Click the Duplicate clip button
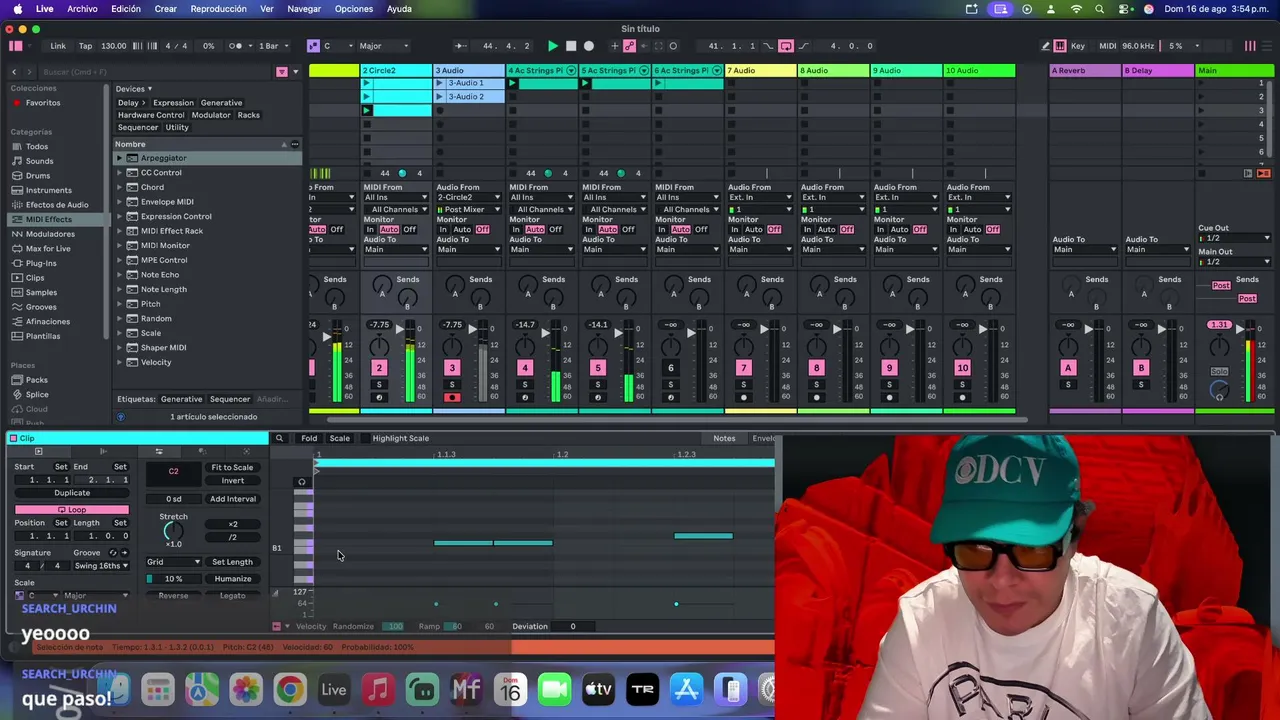The width and height of the screenshot is (1280, 720). (72, 493)
